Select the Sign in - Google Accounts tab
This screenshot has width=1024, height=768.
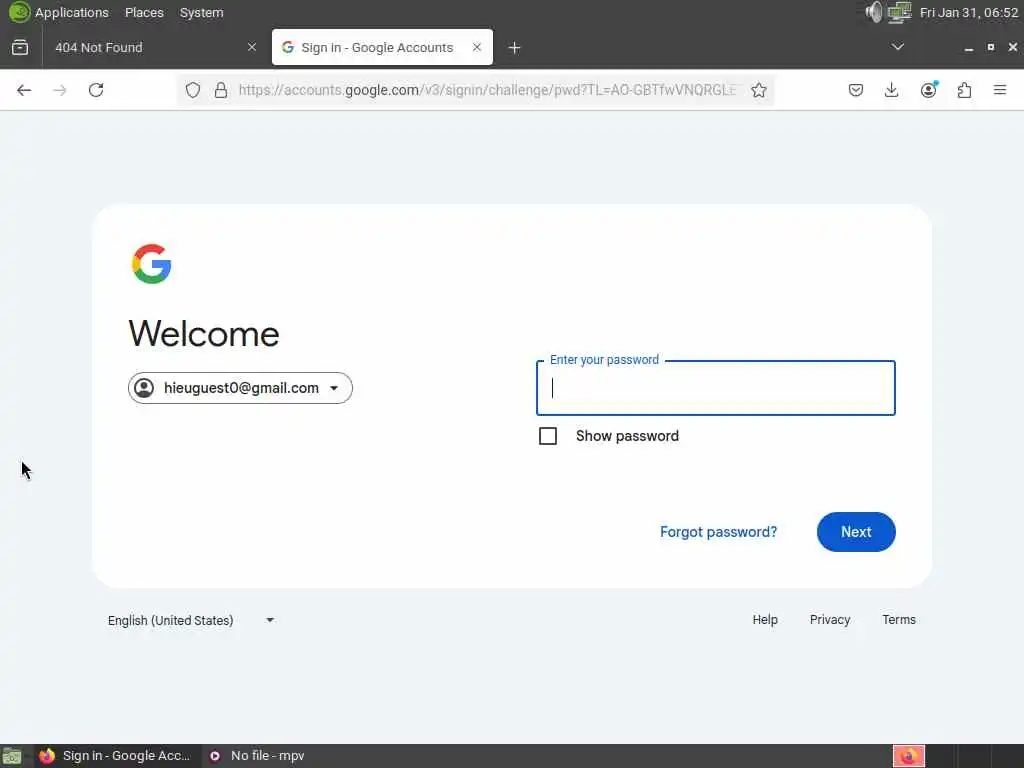click(x=382, y=47)
